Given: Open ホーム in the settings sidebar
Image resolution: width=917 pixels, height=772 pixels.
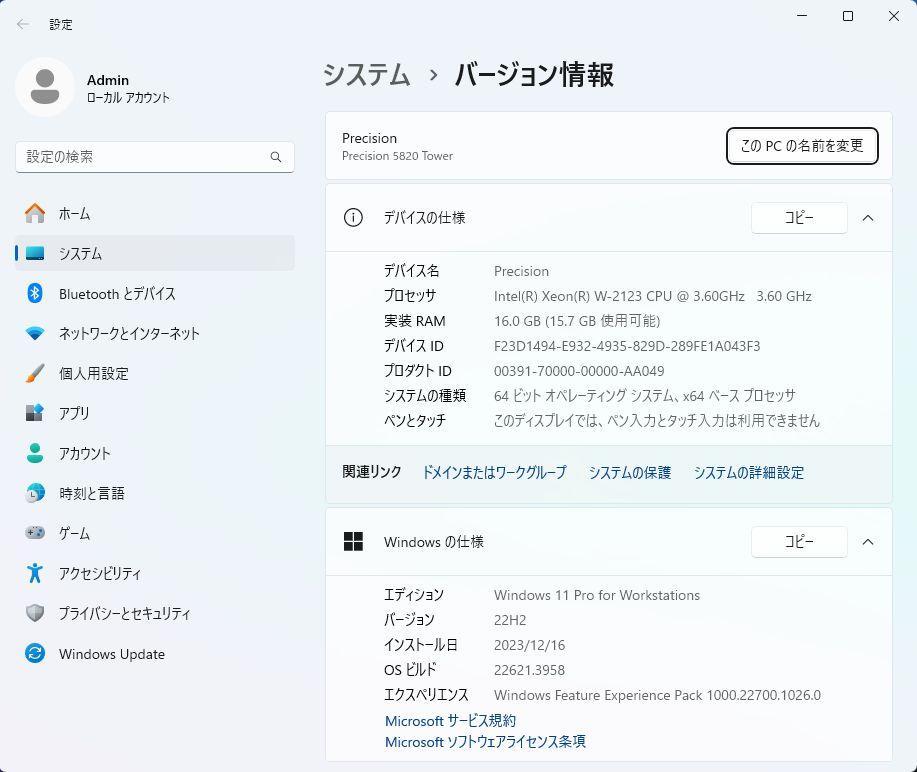Looking at the screenshot, I should click(155, 213).
